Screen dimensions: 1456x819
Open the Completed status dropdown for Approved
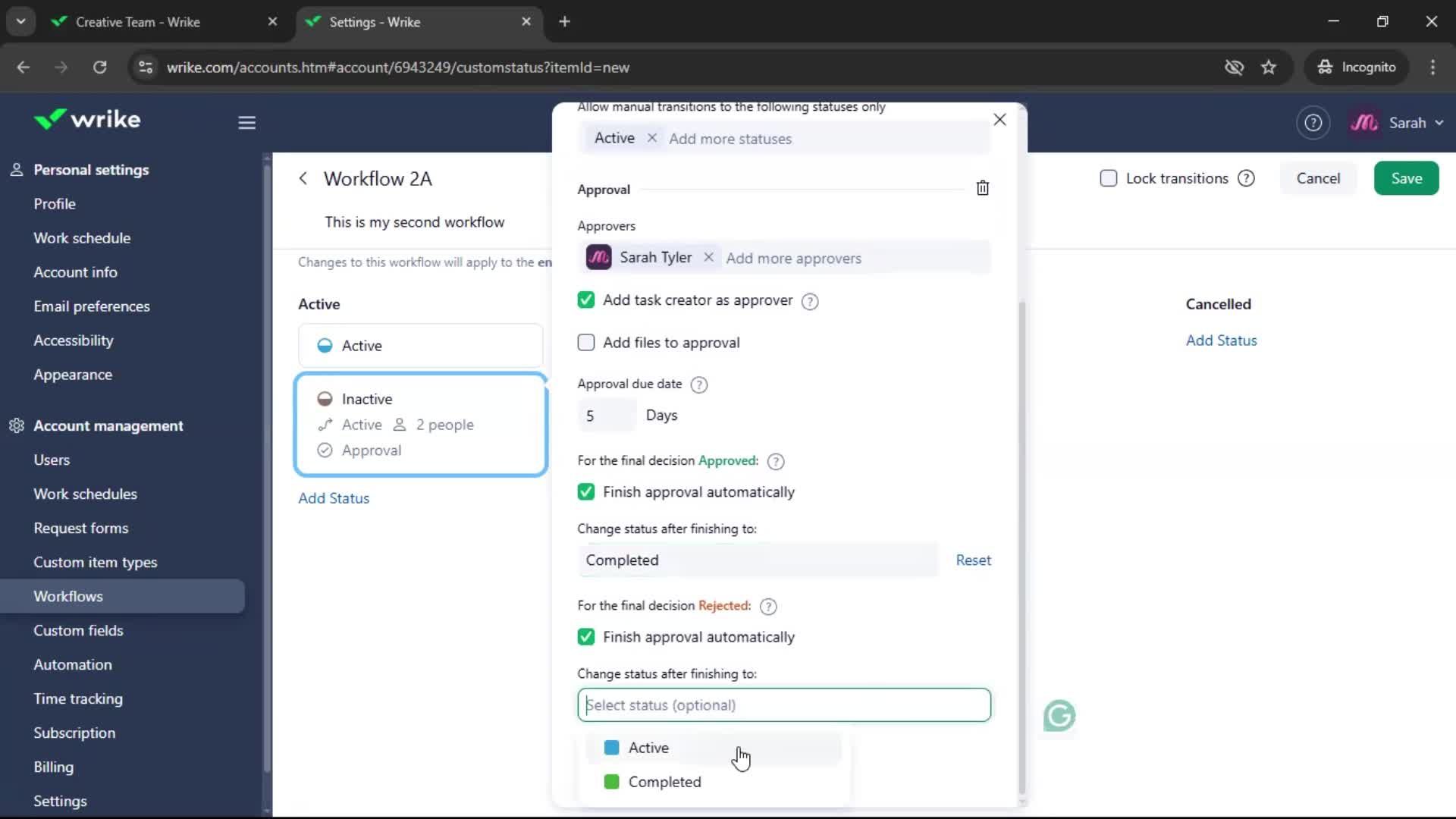click(x=758, y=560)
